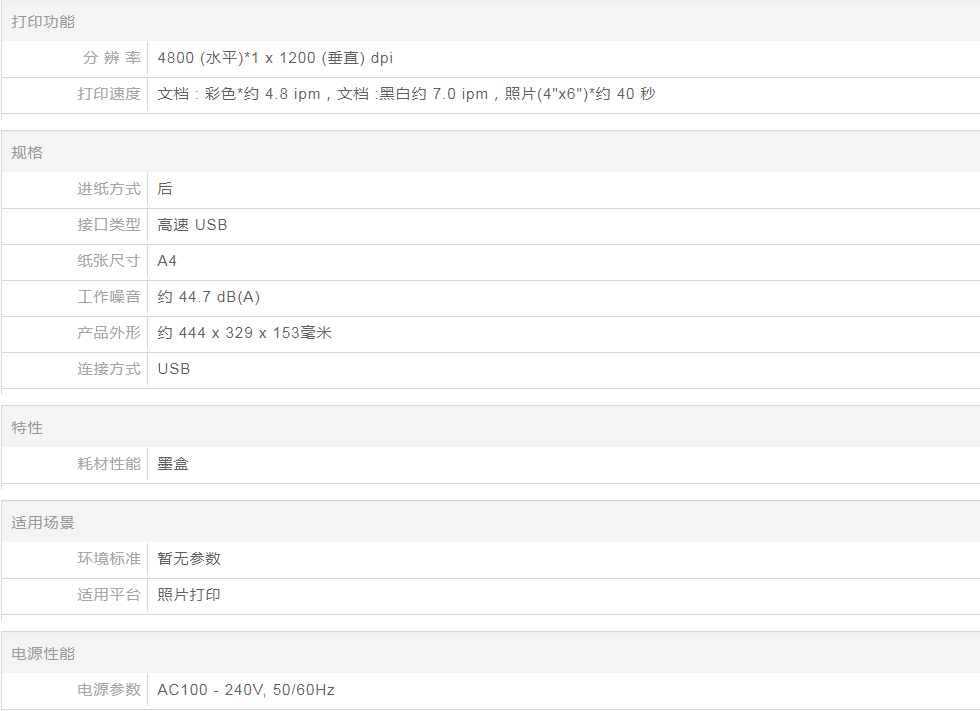
Task: Select the 分辨率 row label
Action: (110, 58)
